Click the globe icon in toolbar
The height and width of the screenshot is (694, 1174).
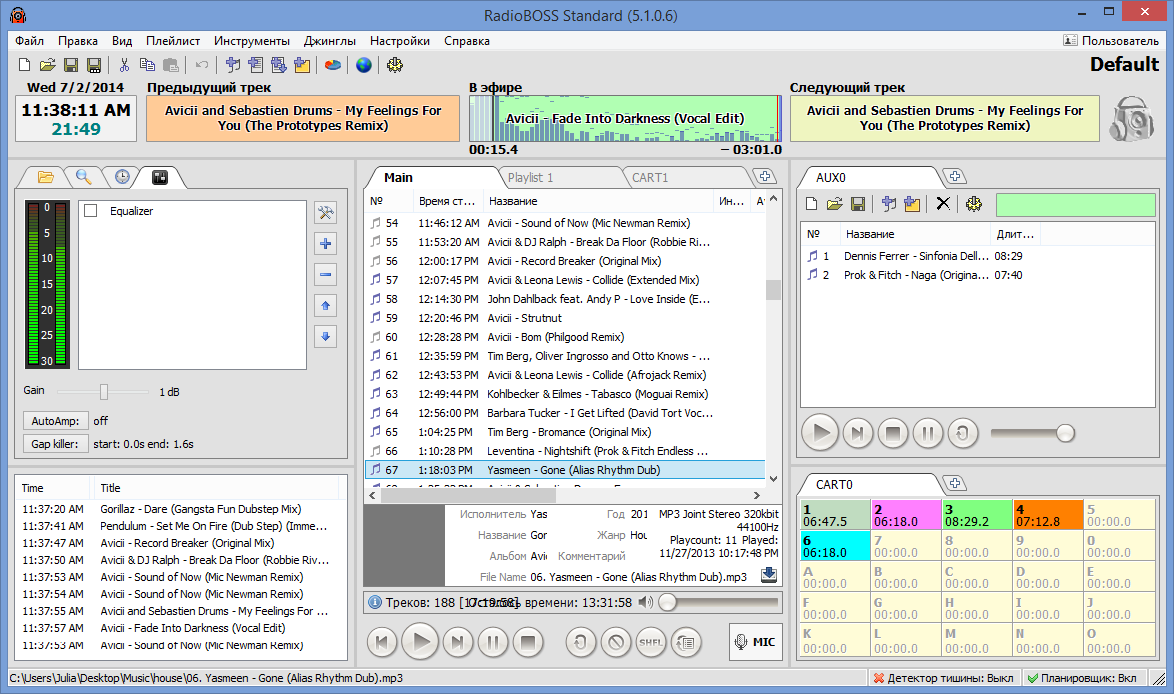coord(364,65)
